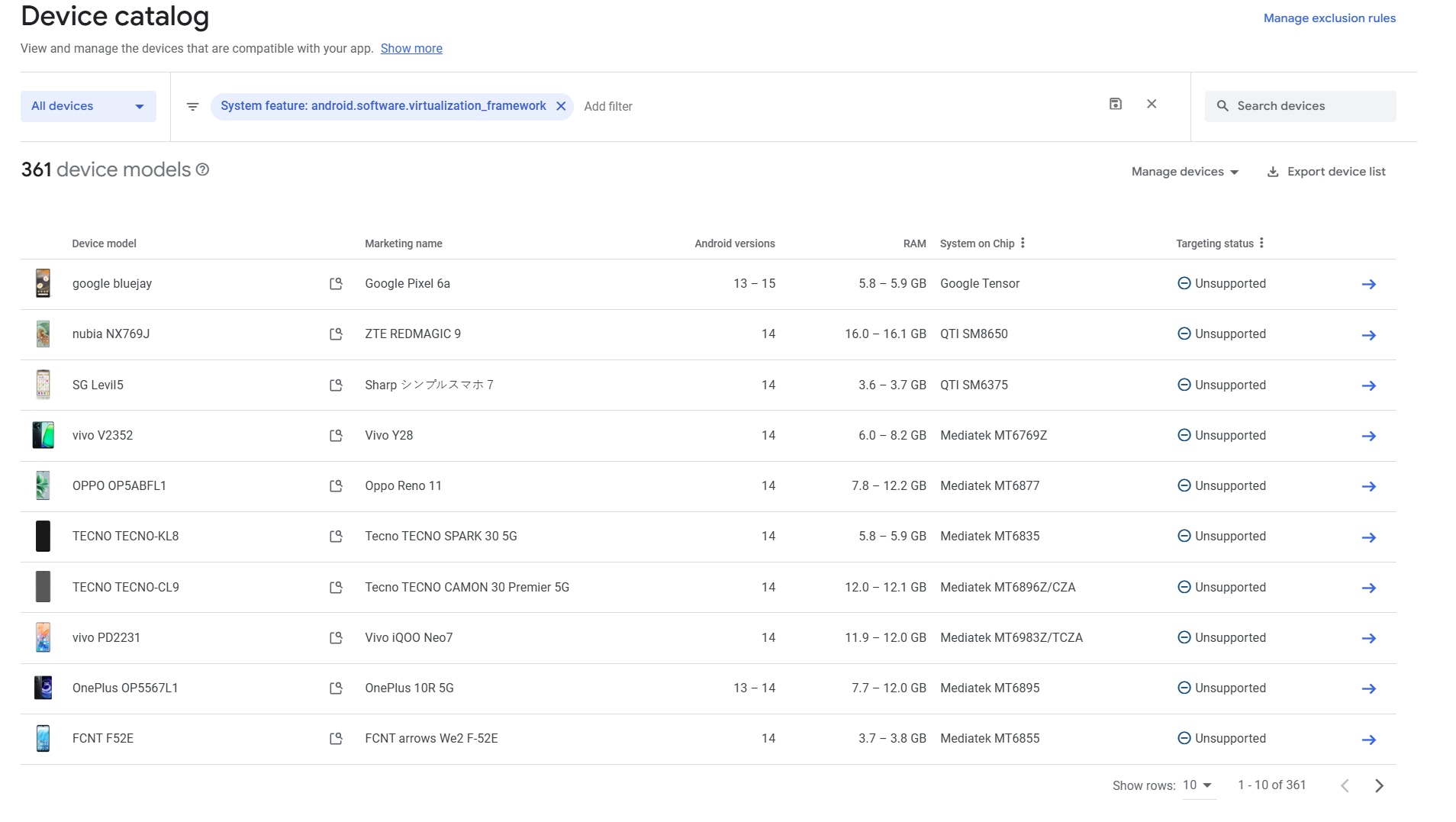Click the Search devices field
The width and height of the screenshot is (1456, 822).
(1300, 106)
